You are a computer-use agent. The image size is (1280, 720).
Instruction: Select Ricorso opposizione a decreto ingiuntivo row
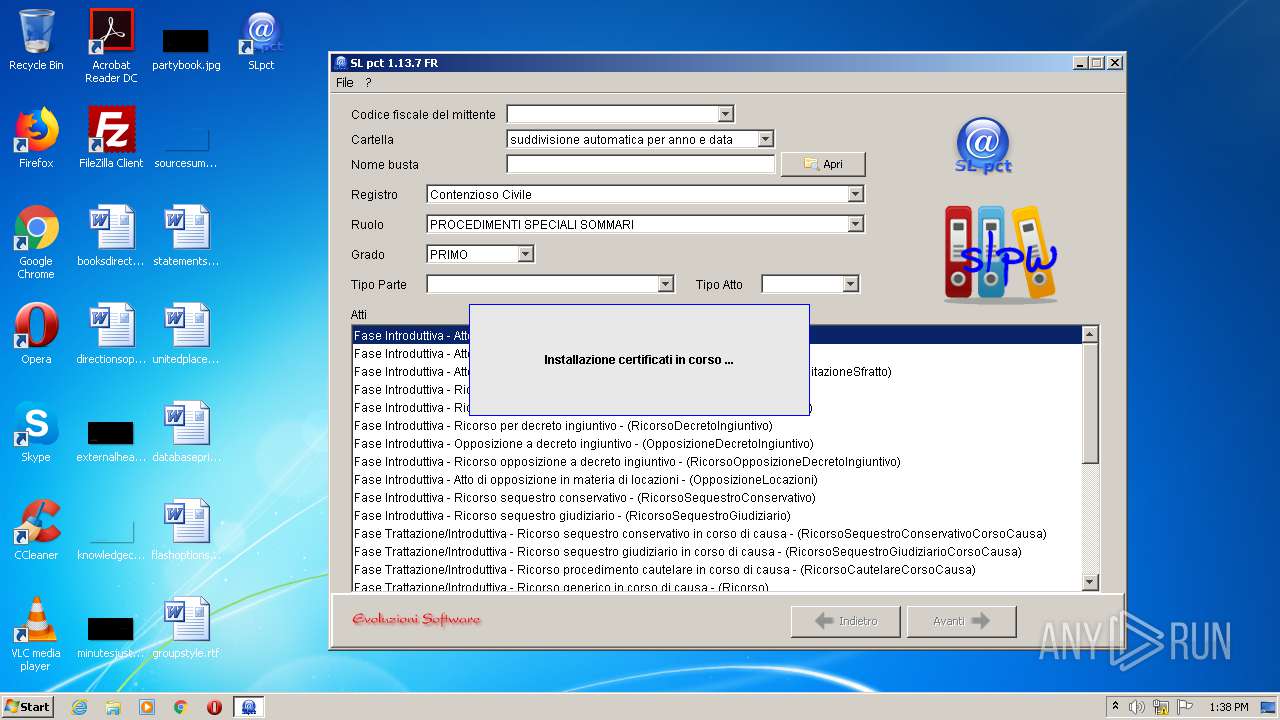click(717, 462)
